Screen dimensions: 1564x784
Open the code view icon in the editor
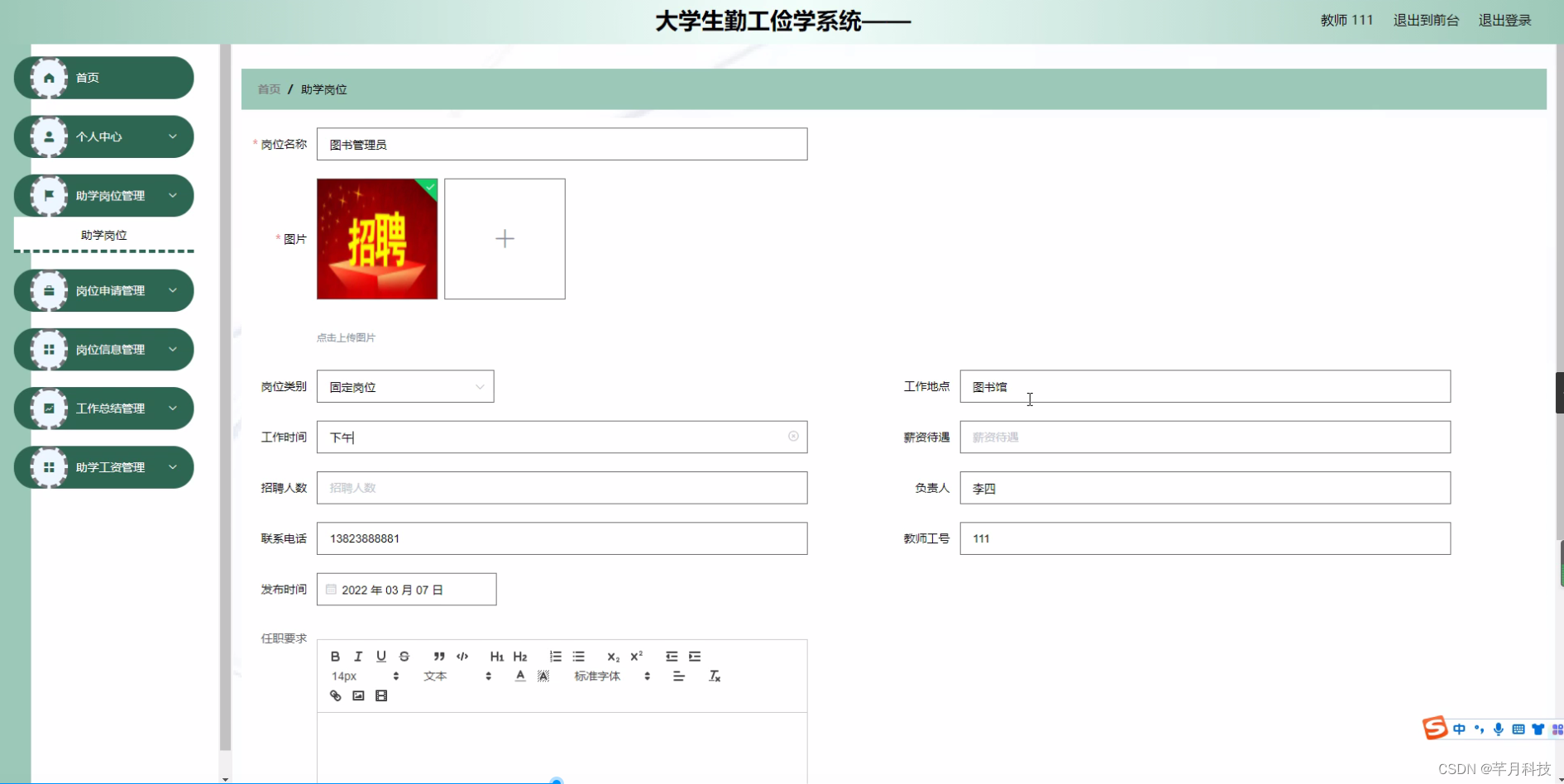(x=462, y=656)
